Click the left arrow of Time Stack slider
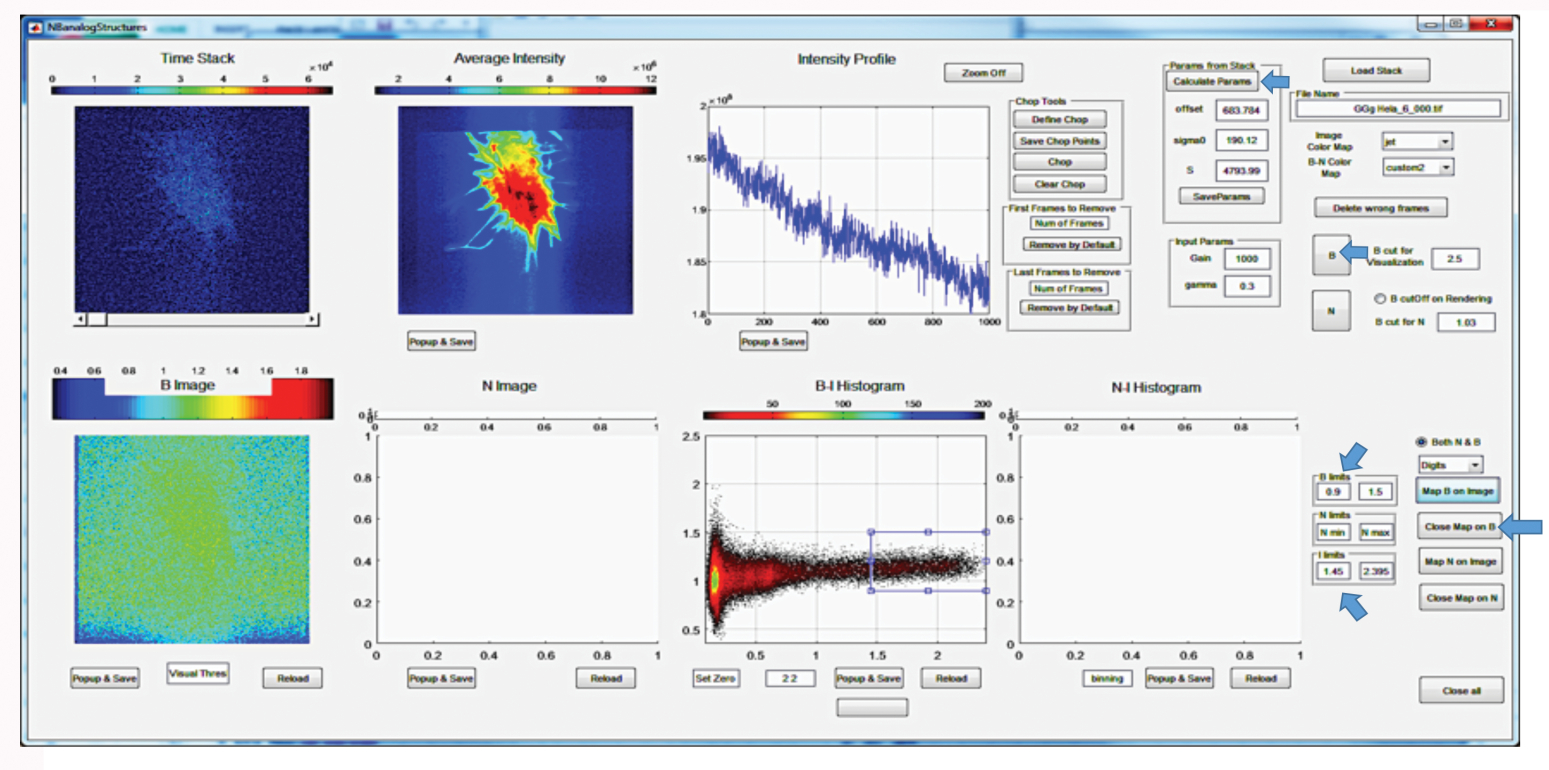Image resolution: width=1549 pixels, height=770 pixels. tap(81, 319)
